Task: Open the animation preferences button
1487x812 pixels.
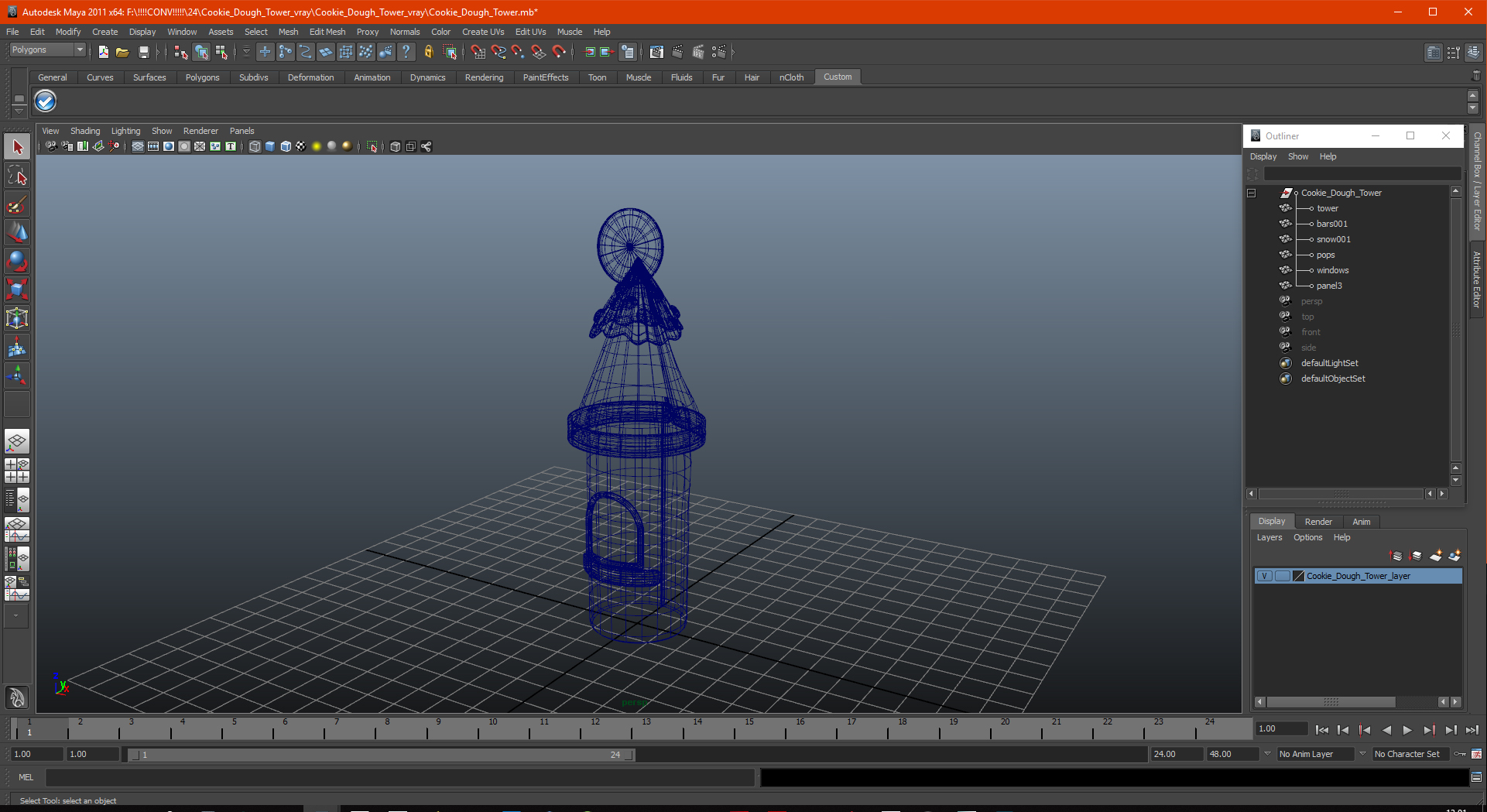Action: 1476,754
